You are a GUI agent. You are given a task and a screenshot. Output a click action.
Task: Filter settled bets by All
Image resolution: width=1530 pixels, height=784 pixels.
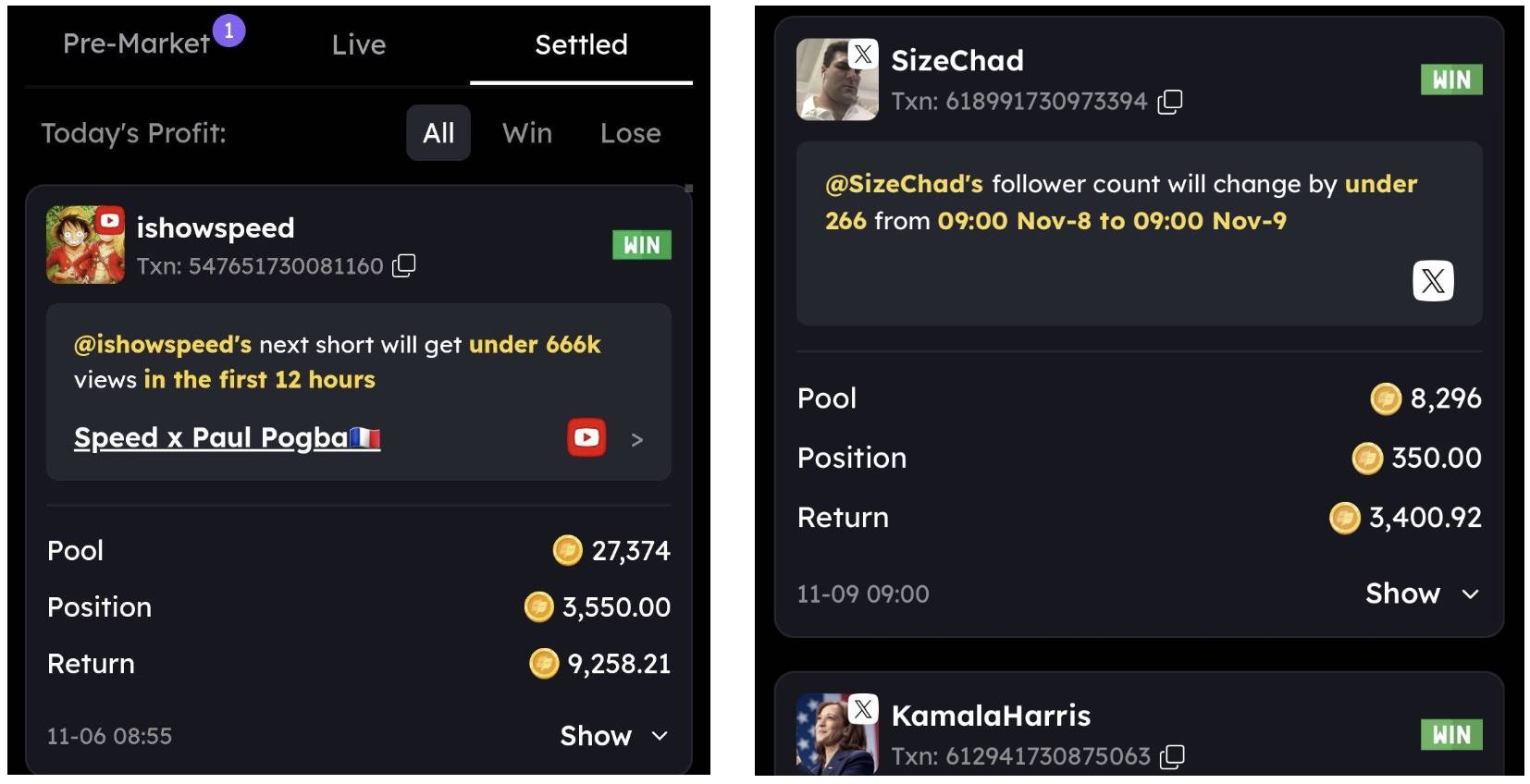click(x=438, y=133)
